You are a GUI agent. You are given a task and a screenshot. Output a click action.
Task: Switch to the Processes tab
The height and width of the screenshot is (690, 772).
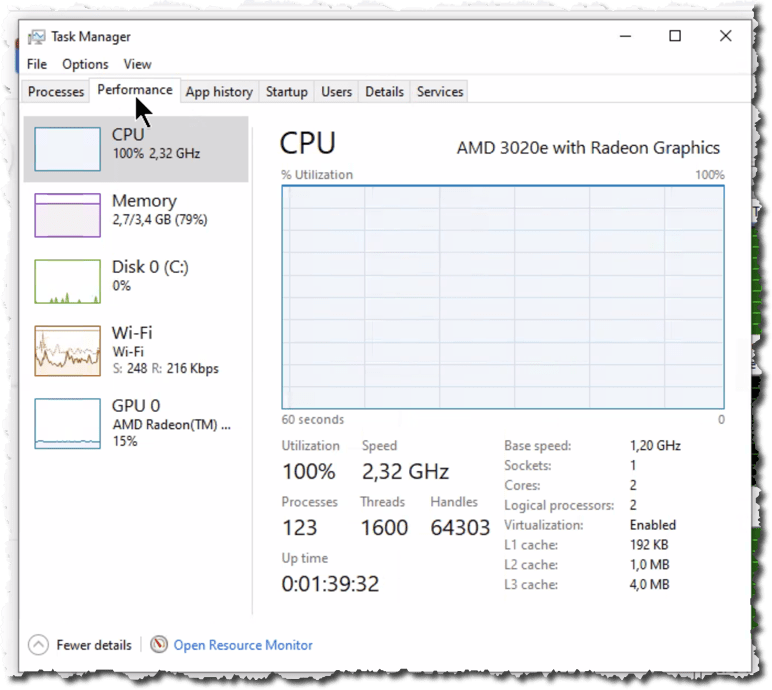(x=56, y=92)
